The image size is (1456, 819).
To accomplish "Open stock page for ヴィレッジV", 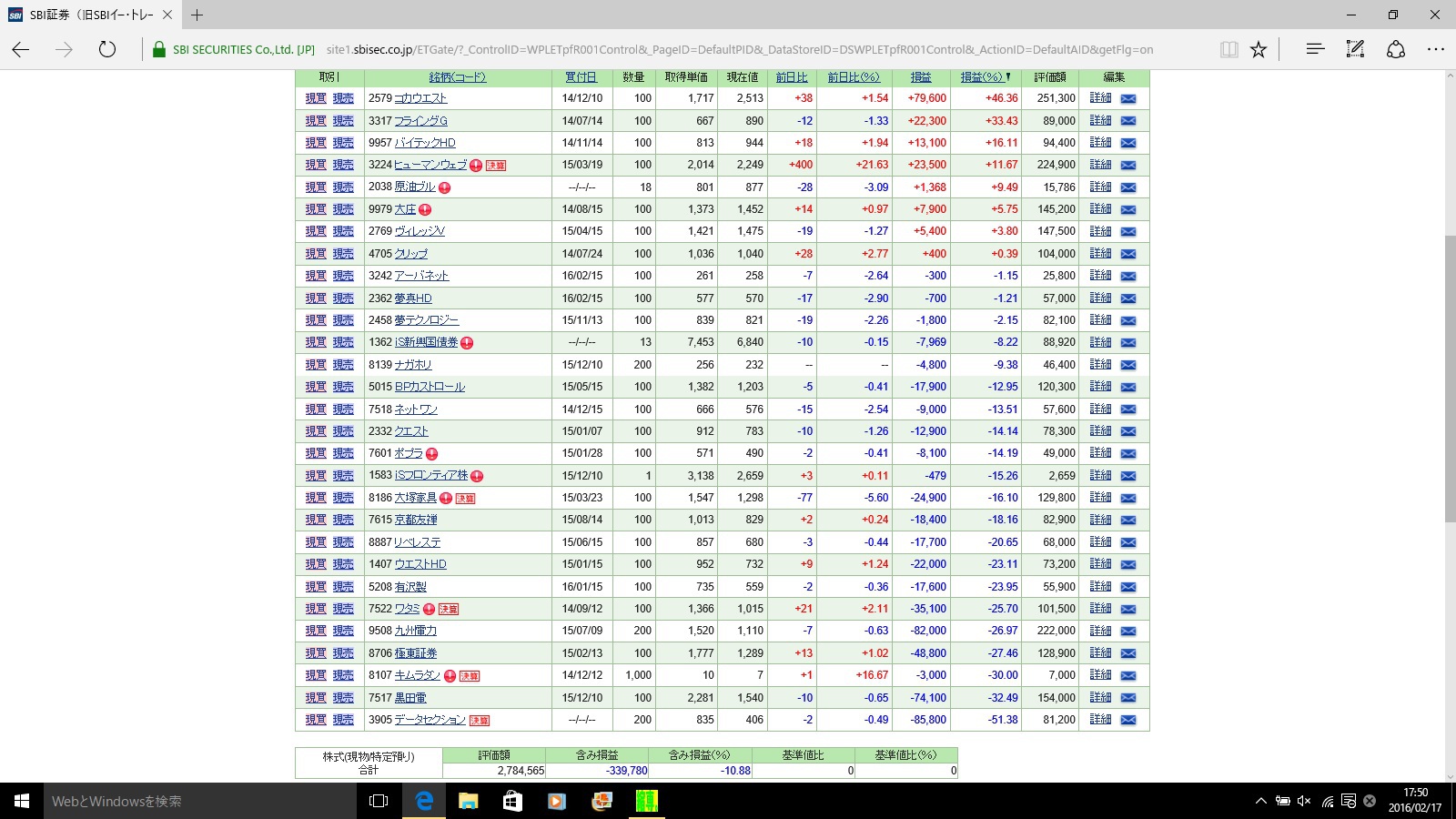I will tap(420, 232).
